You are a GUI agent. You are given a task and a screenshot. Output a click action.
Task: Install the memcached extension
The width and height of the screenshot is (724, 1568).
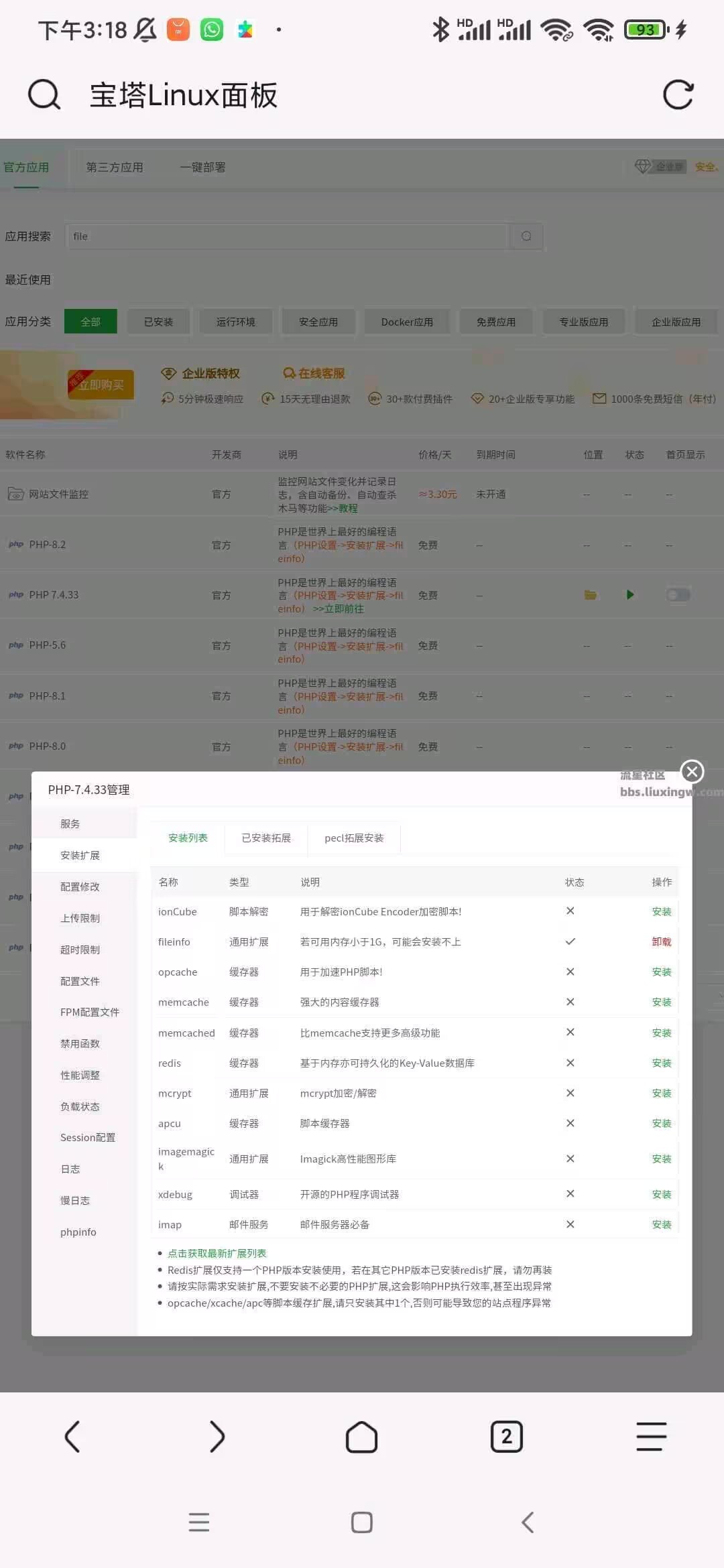tap(661, 1033)
